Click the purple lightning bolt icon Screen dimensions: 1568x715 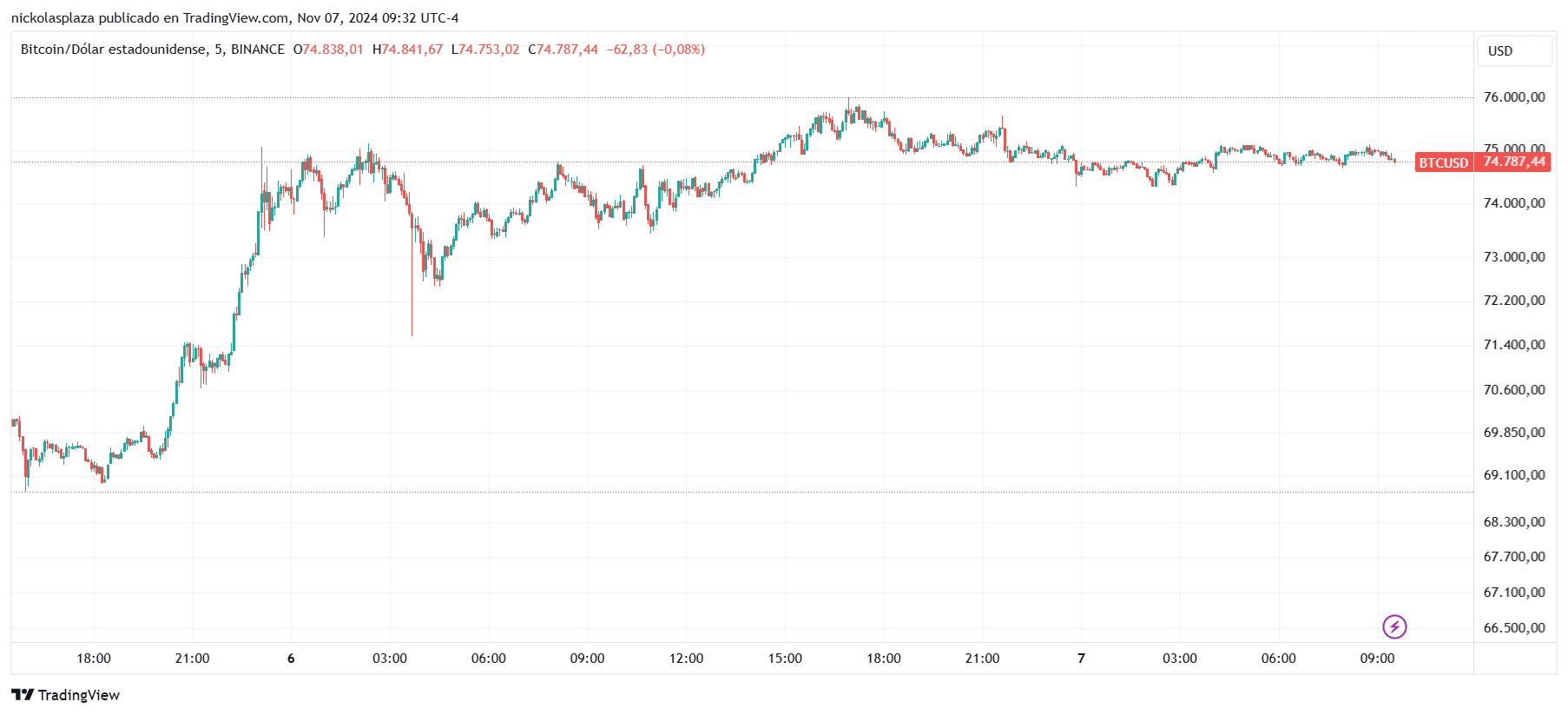click(1394, 626)
